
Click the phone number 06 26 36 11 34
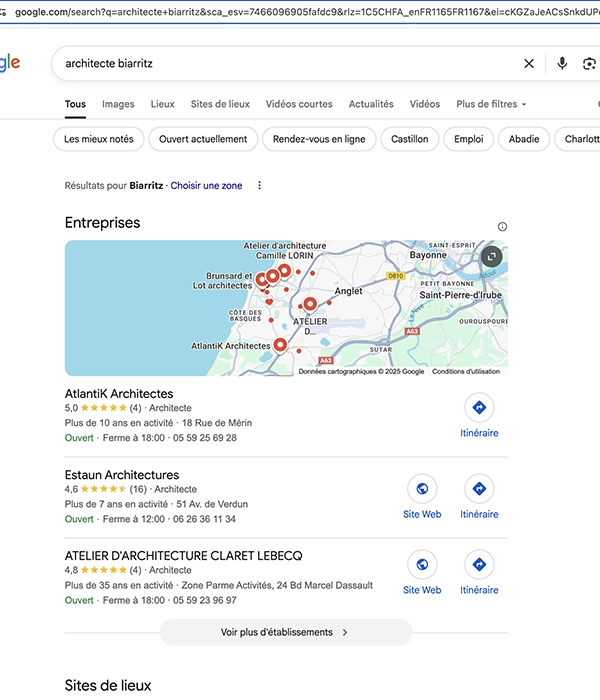coord(204,519)
